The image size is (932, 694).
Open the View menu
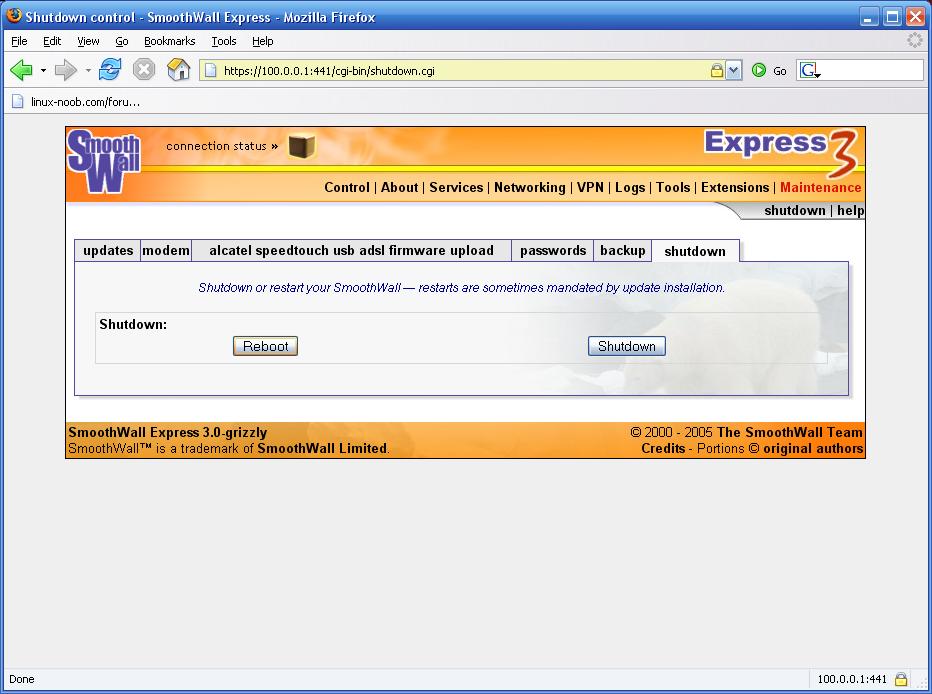[x=88, y=41]
